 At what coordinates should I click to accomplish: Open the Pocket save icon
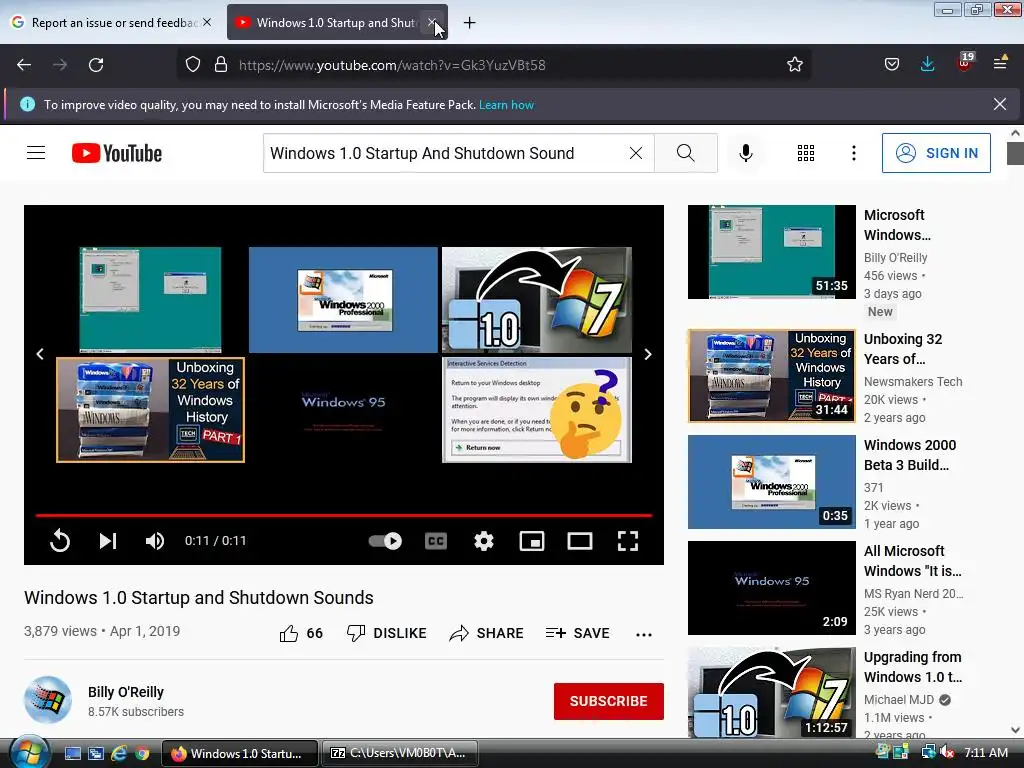891,65
